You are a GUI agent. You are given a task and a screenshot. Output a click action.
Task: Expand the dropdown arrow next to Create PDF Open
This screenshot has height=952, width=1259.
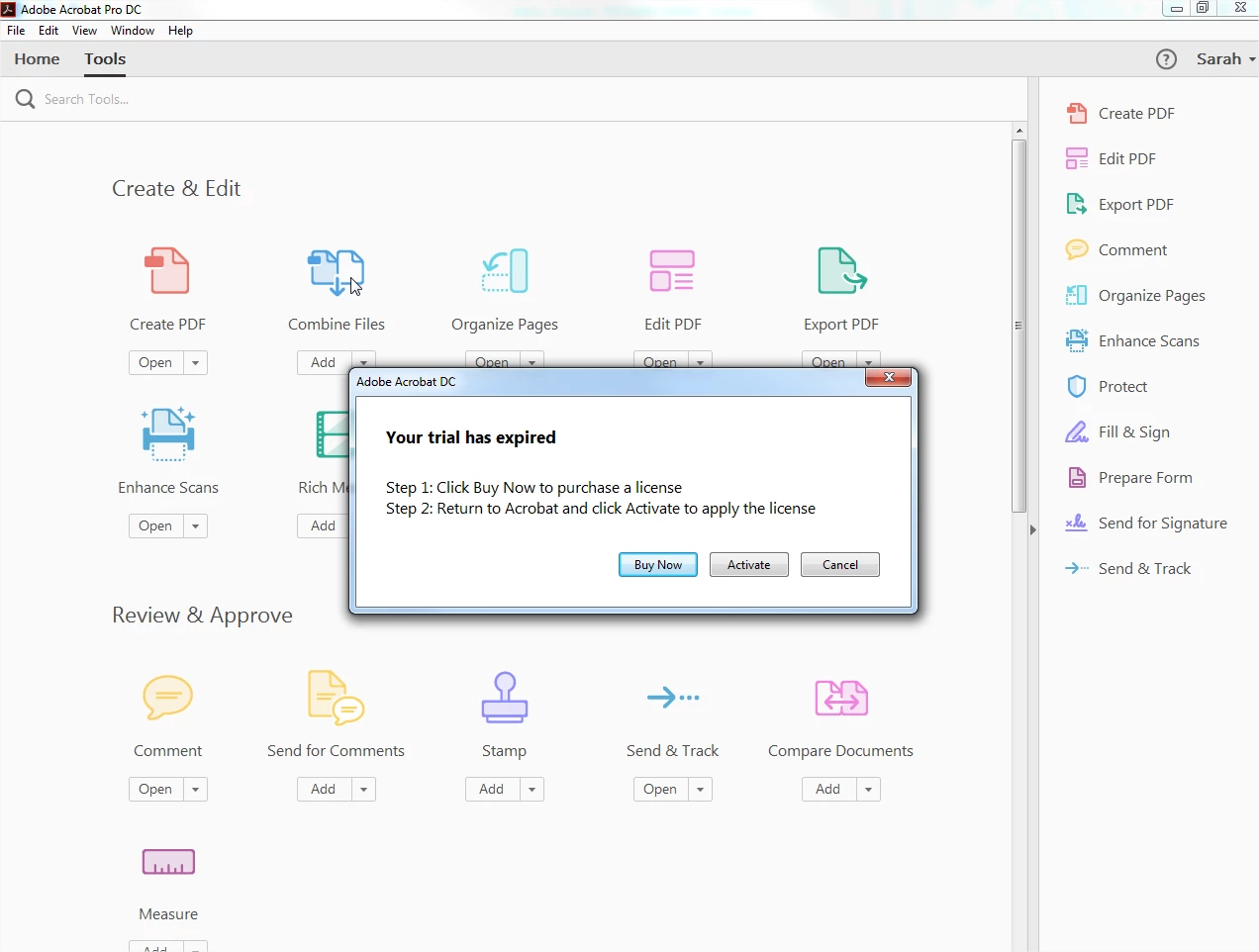click(x=195, y=363)
